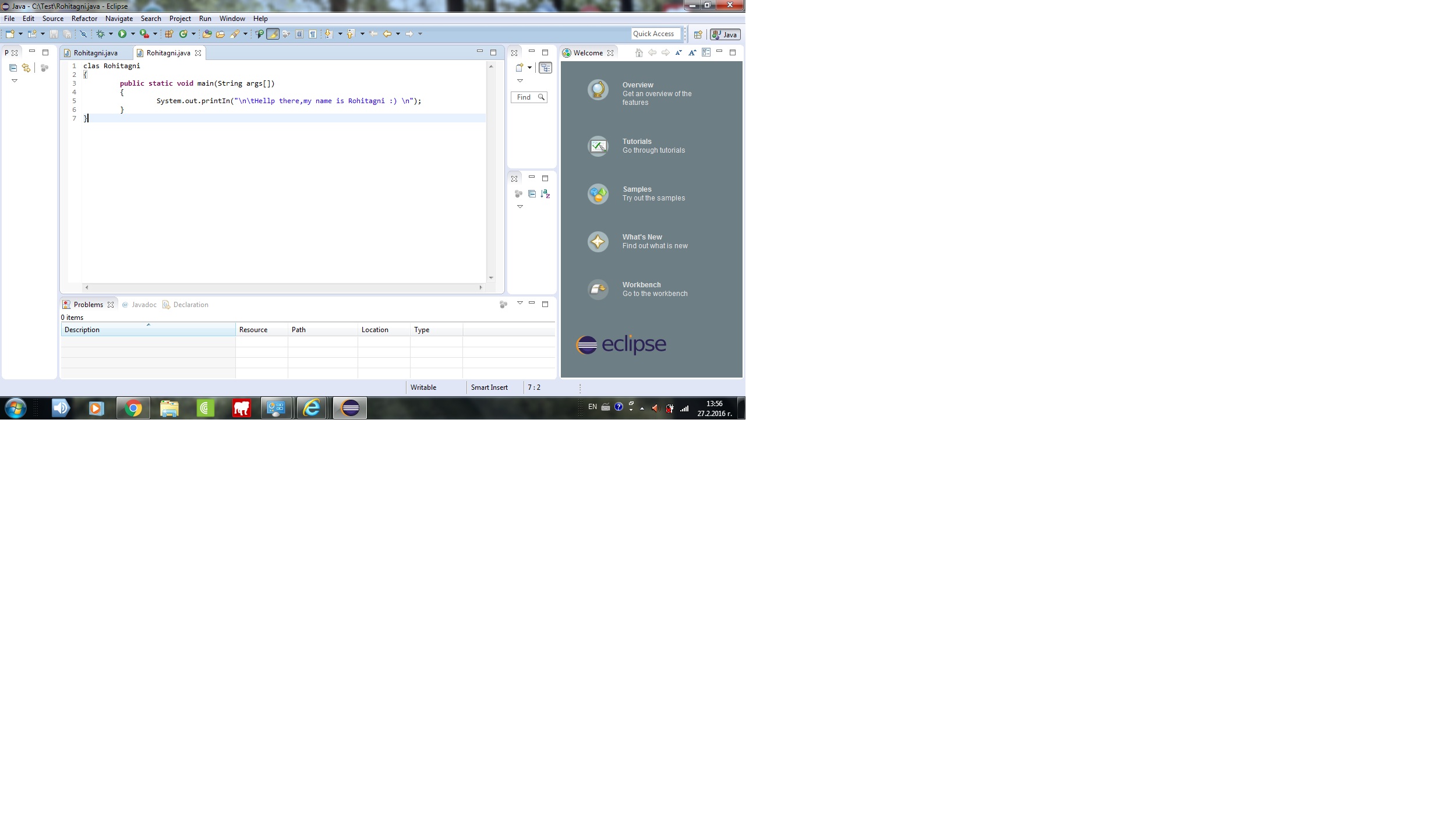Screen dimensions: 1456x814
Task: Click the New Java Class icon
Action: coord(183,34)
